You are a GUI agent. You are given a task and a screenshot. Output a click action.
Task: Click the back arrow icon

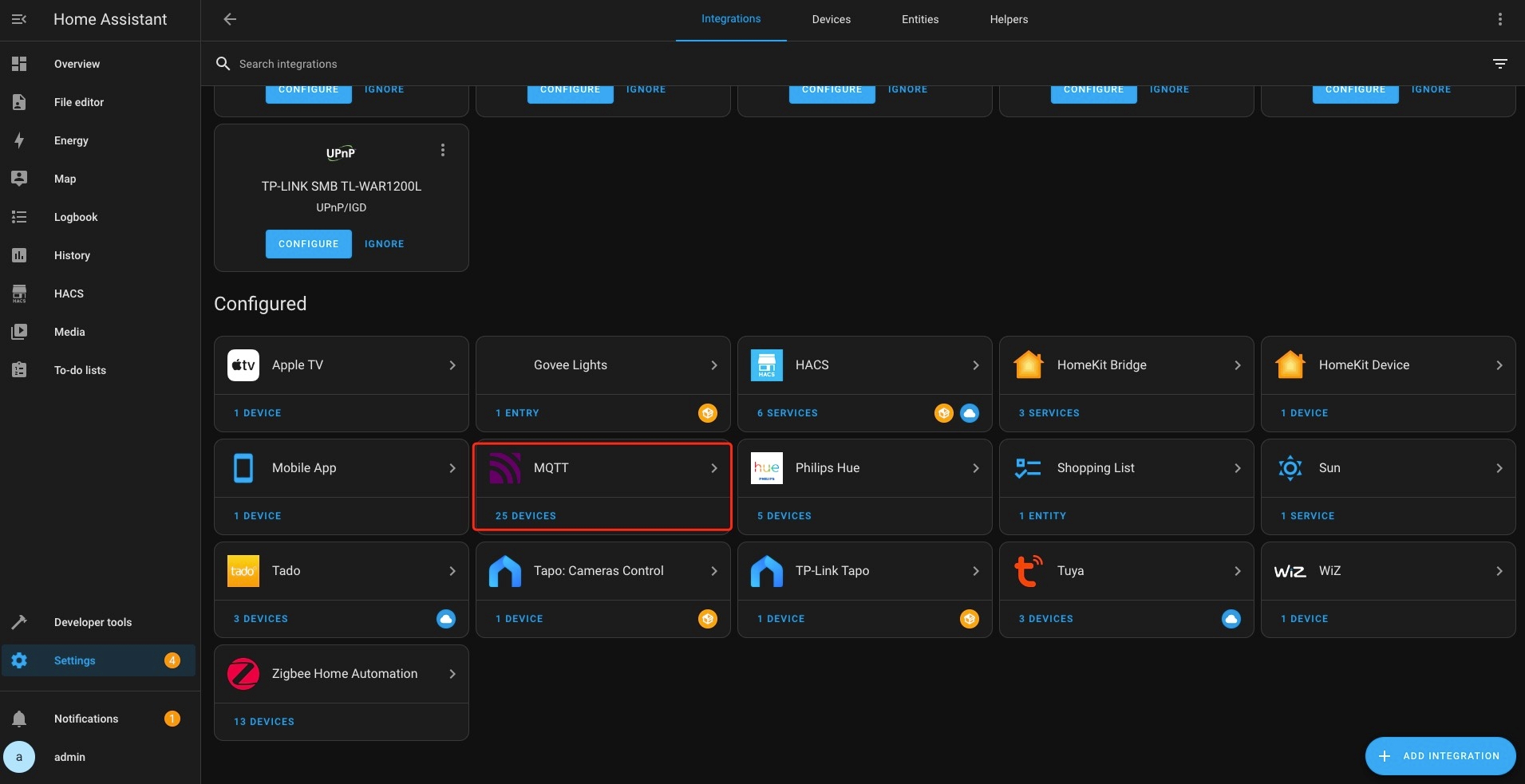pos(230,19)
